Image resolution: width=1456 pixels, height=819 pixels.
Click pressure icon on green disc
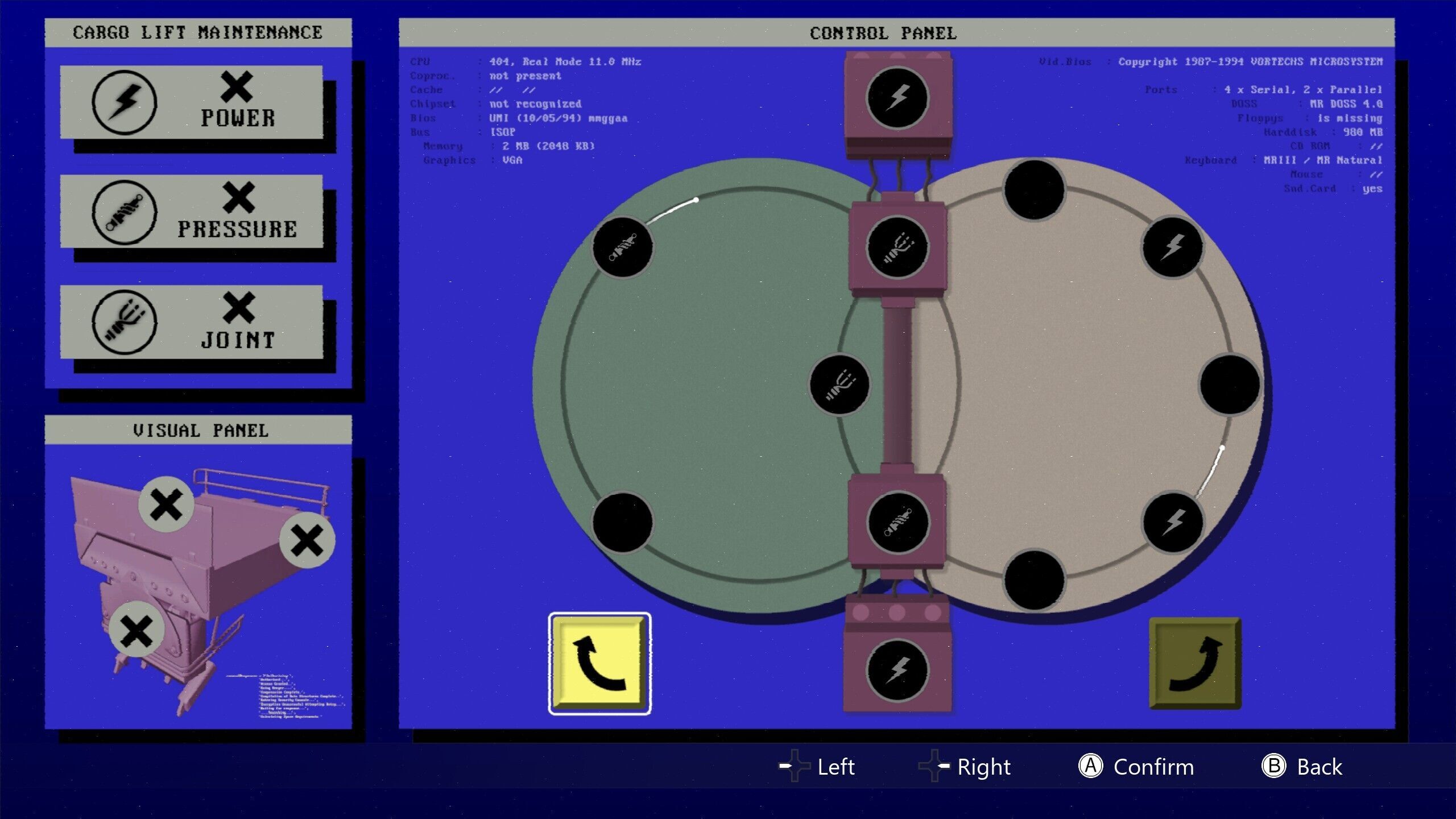(622, 247)
